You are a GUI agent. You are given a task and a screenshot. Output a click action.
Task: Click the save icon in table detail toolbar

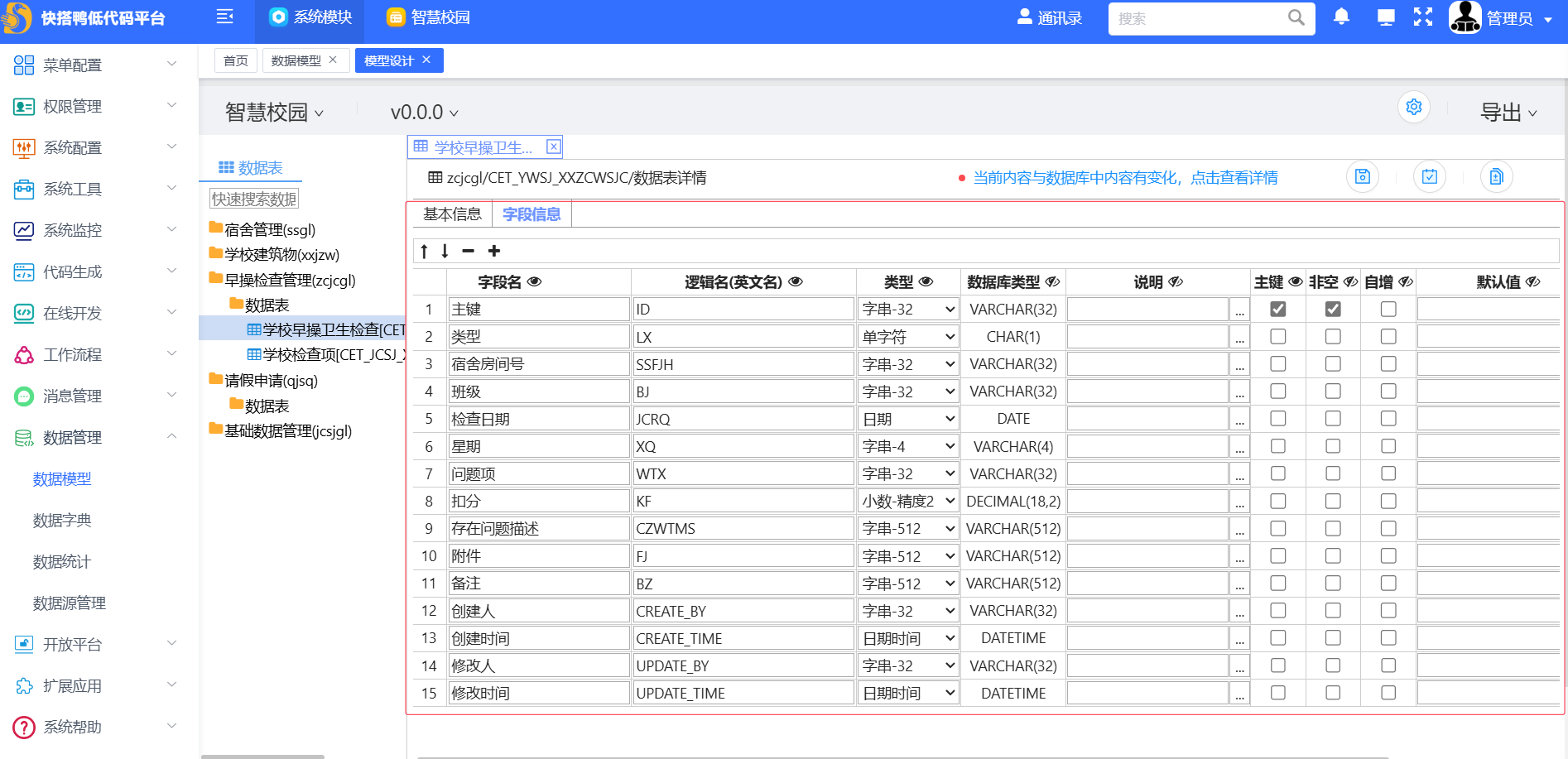click(x=1363, y=176)
